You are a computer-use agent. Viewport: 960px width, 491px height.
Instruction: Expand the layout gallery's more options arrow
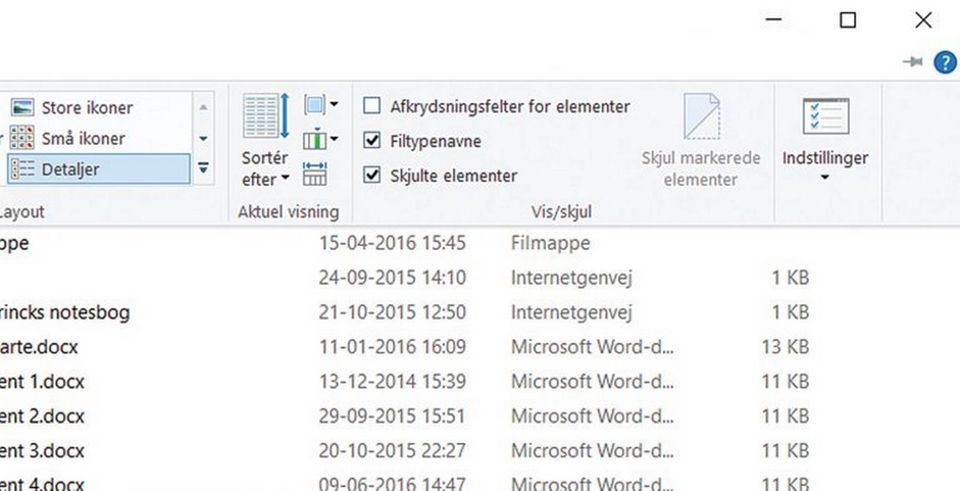pyautogui.click(x=204, y=169)
